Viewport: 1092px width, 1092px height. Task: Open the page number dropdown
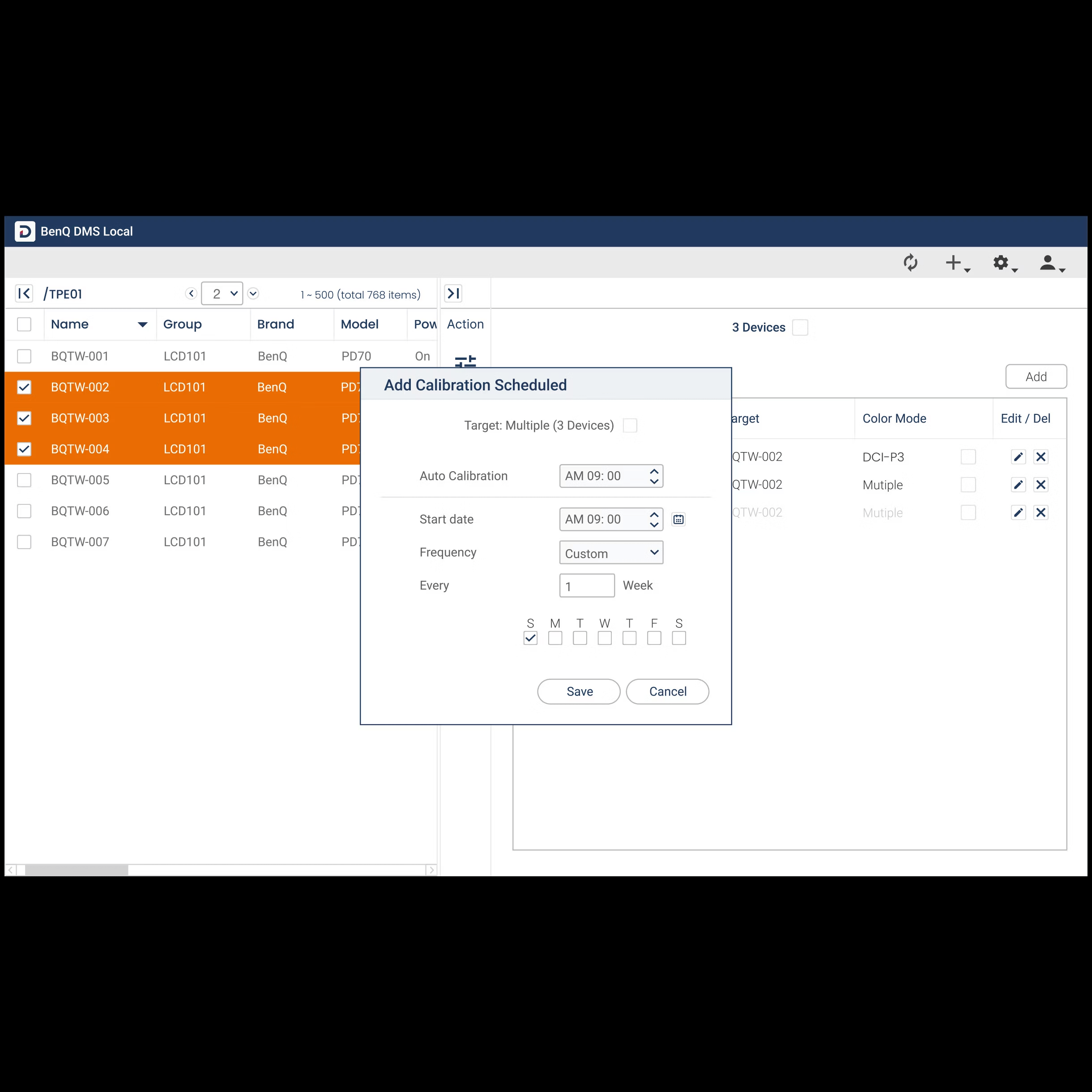click(x=222, y=293)
